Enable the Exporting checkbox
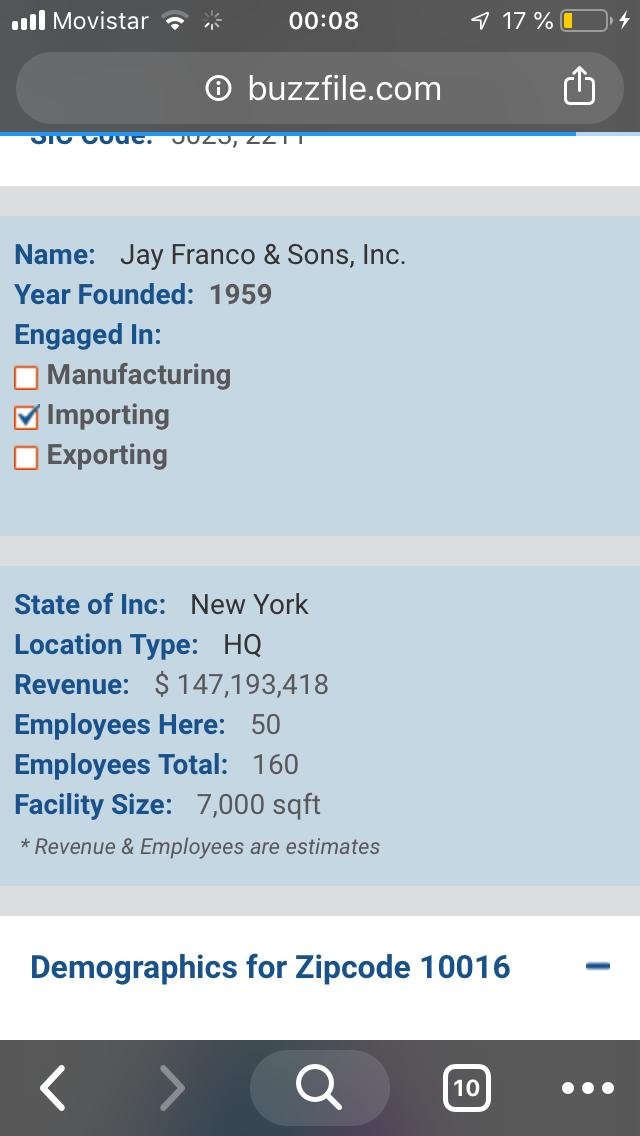Screen dimensions: 640x1136 point(26,457)
